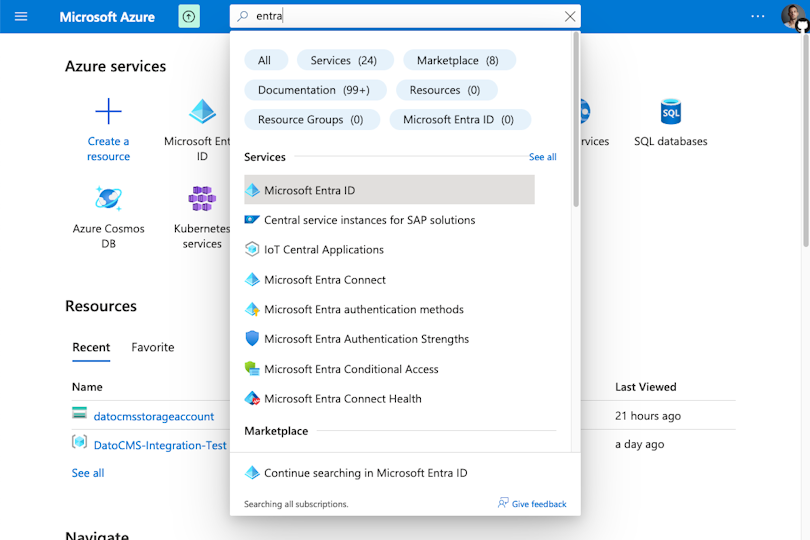Click the Give feedback person icon

pyautogui.click(x=503, y=503)
